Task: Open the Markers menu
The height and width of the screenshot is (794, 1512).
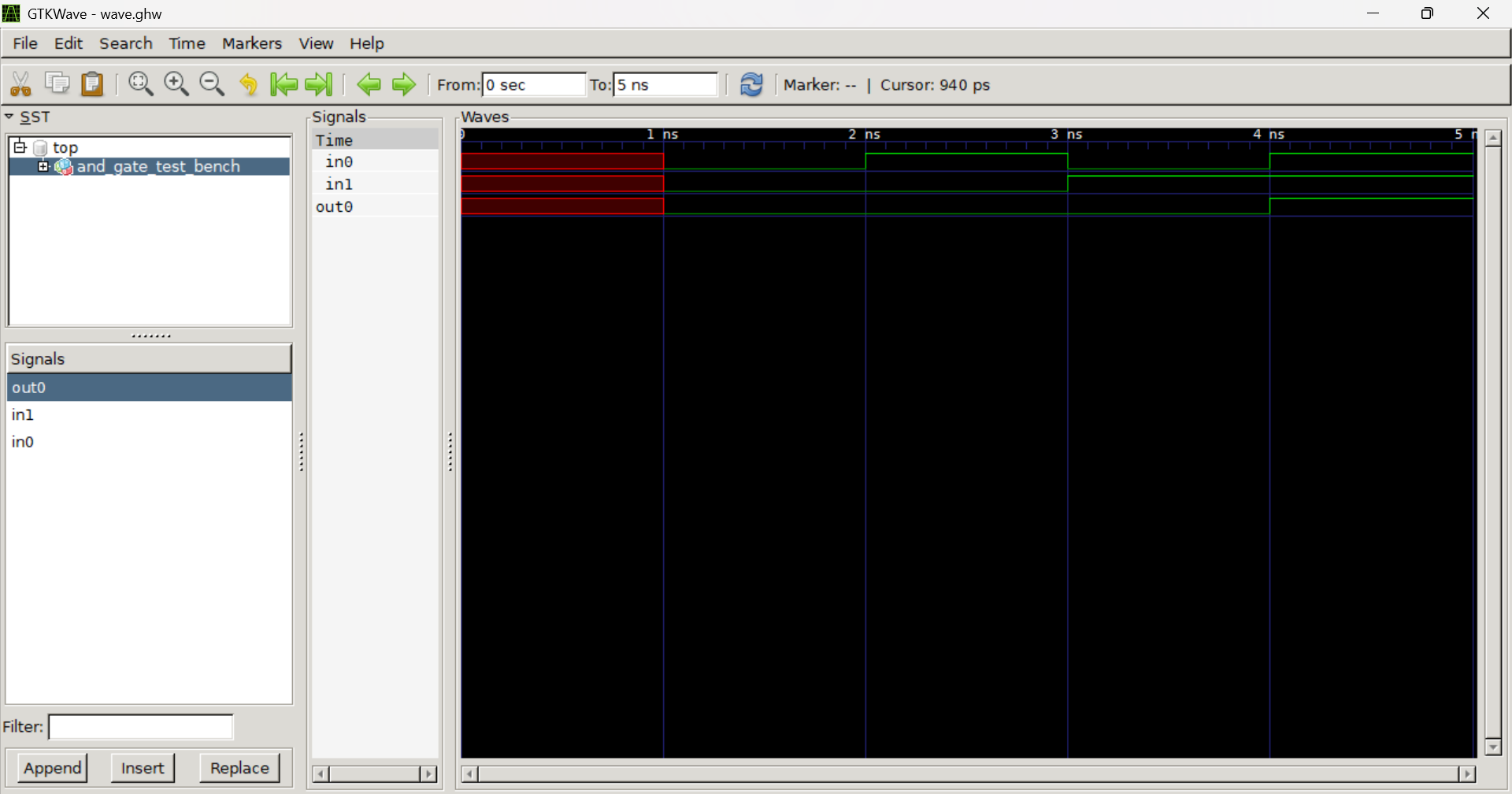Action: pos(251,43)
